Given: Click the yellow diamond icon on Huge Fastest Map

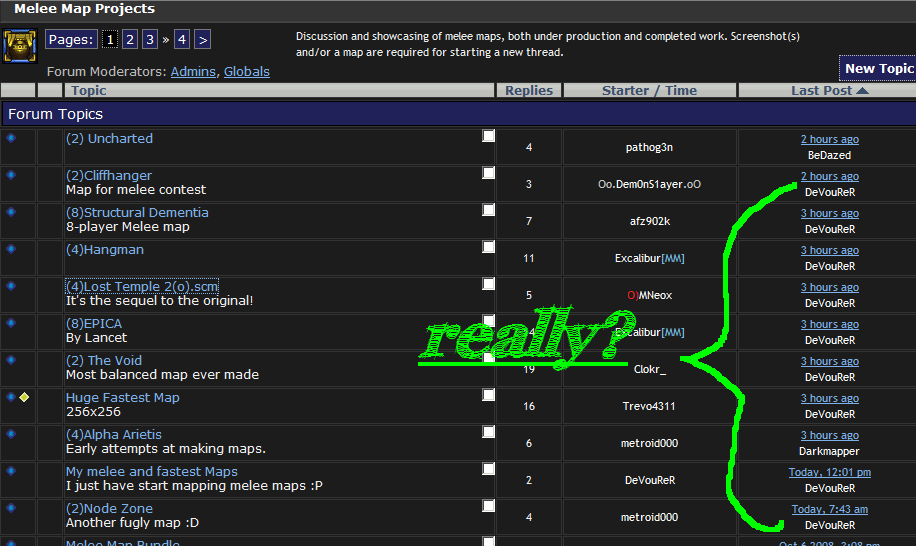Looking at the screenshot, I should coord(24,397).
